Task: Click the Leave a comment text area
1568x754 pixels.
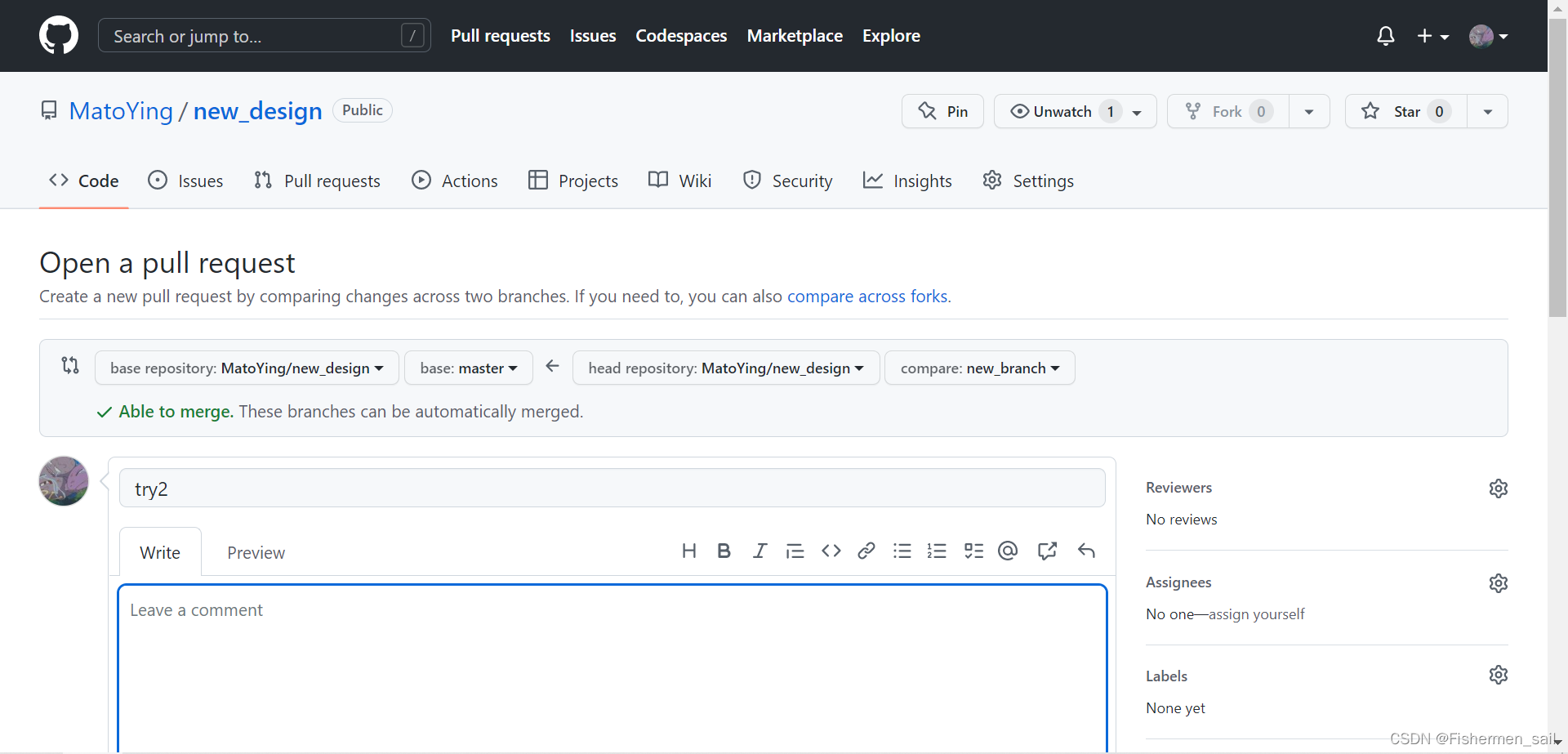Action: 612,668
